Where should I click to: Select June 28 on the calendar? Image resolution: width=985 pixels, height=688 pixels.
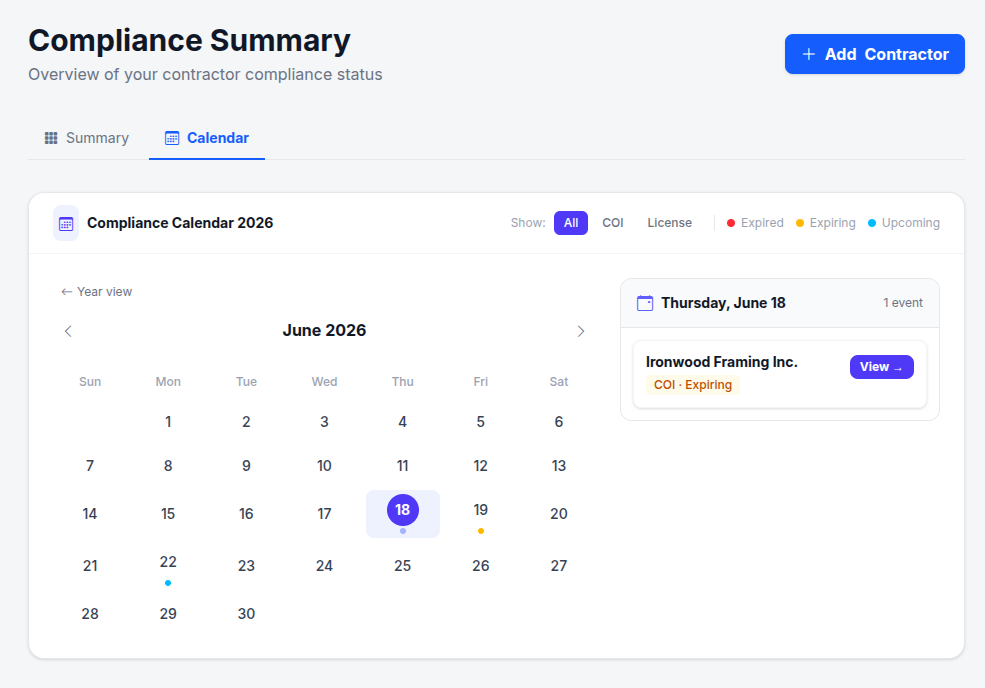pos(90,614)
